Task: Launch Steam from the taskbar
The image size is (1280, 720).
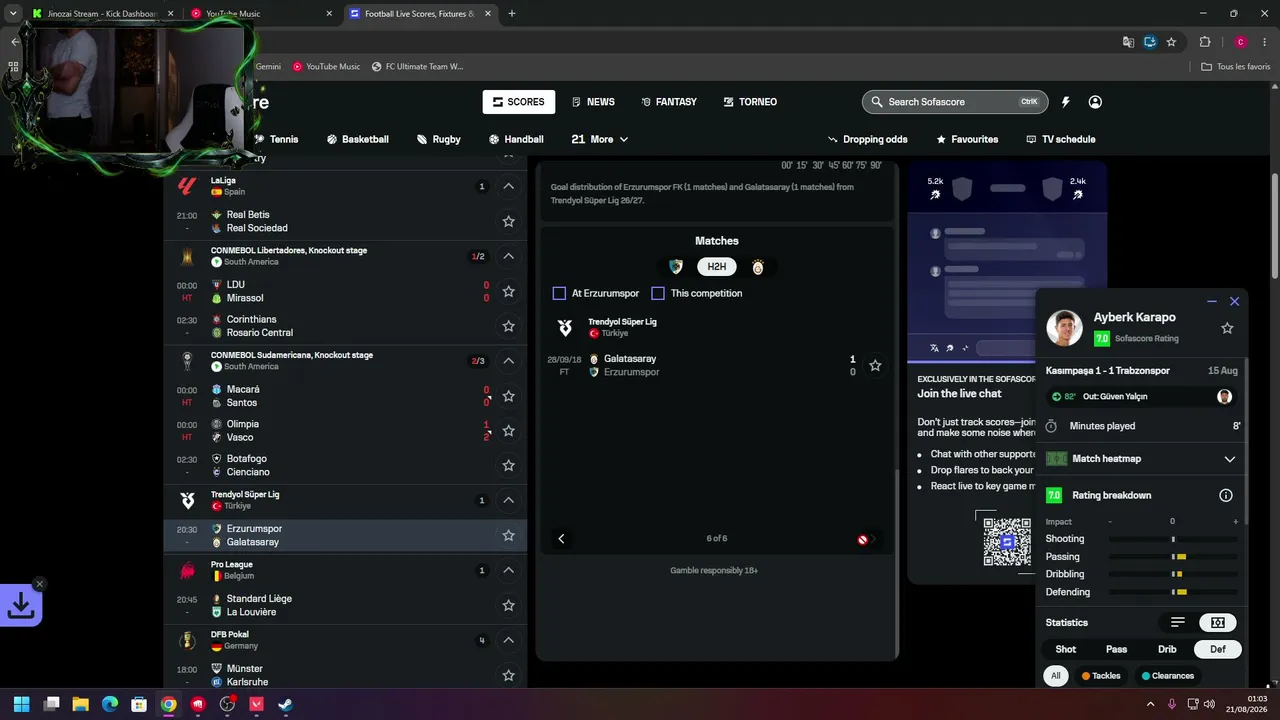Action: point(285,704)
